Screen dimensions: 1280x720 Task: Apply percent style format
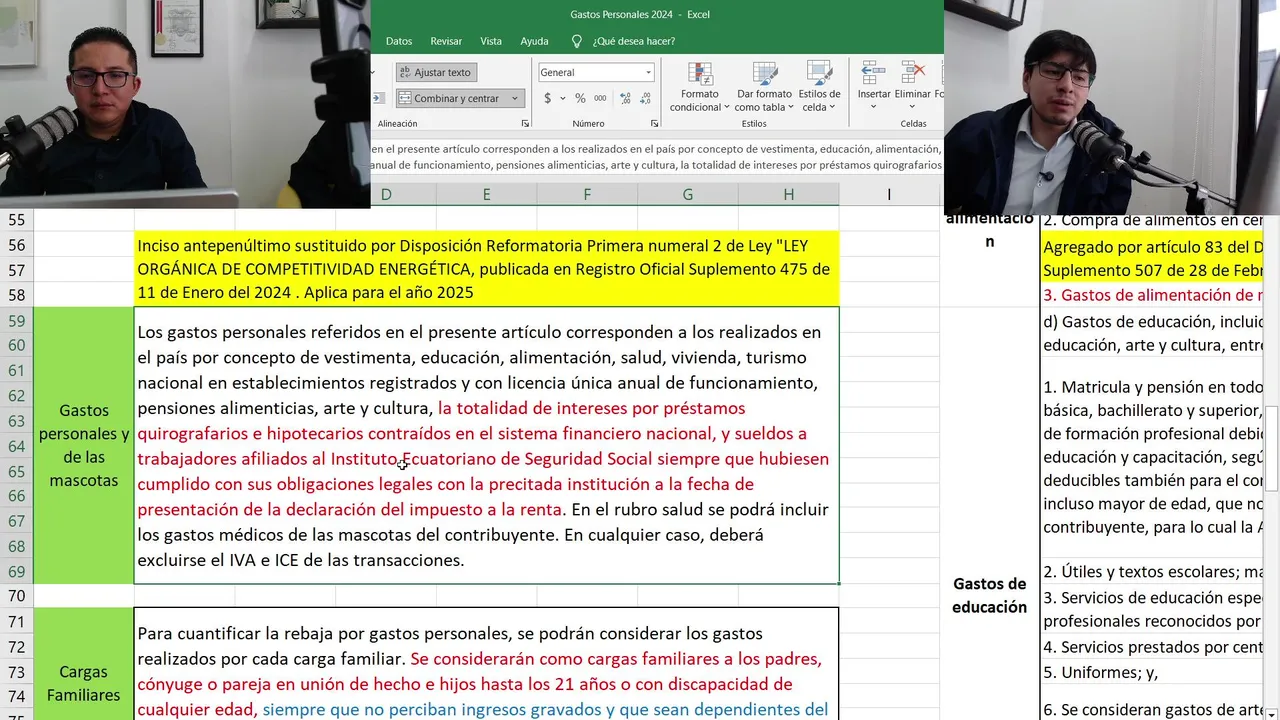[x=580, y=98]
